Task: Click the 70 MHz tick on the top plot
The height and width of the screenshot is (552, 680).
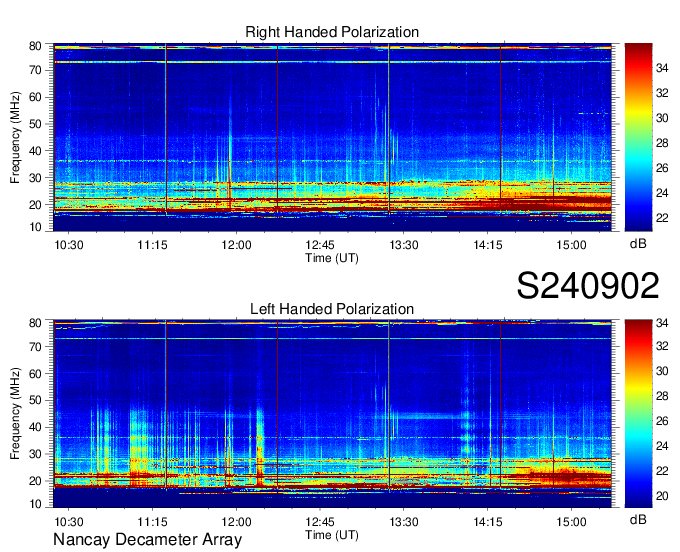Action: (36, 70)
